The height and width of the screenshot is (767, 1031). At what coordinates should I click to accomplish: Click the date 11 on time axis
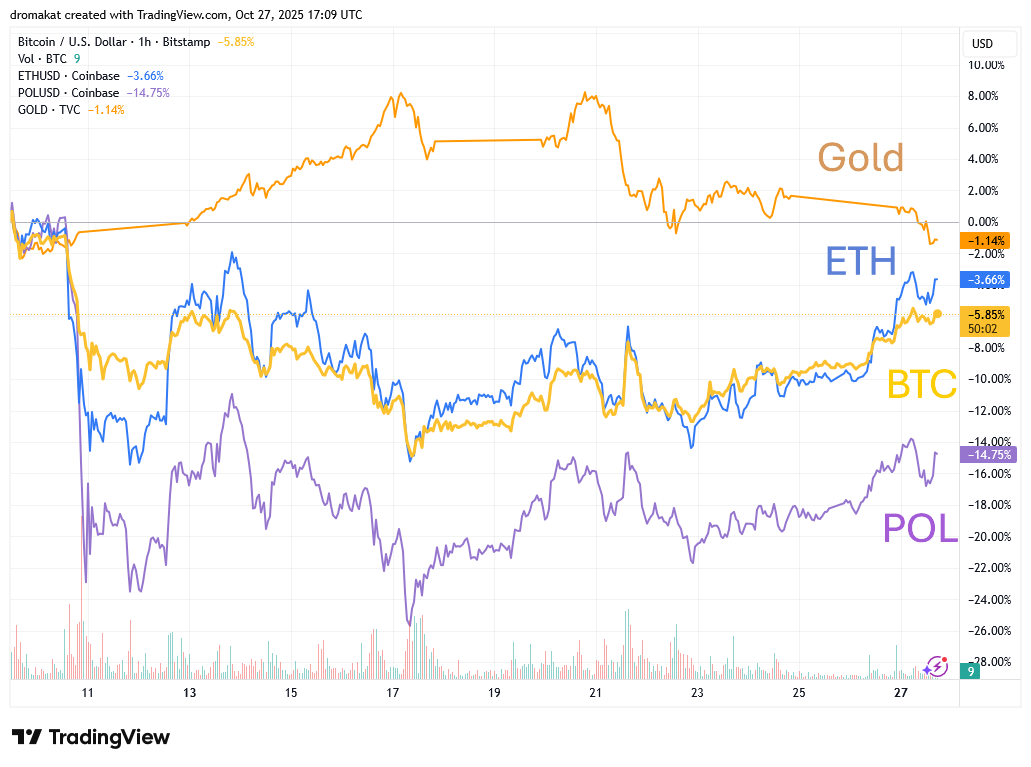point(88,693)
